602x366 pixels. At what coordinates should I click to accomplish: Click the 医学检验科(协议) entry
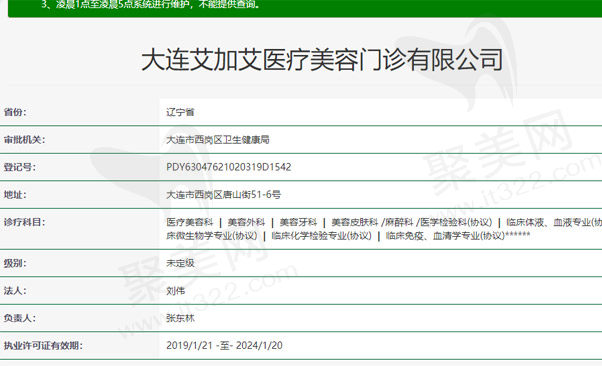[456, 222]
